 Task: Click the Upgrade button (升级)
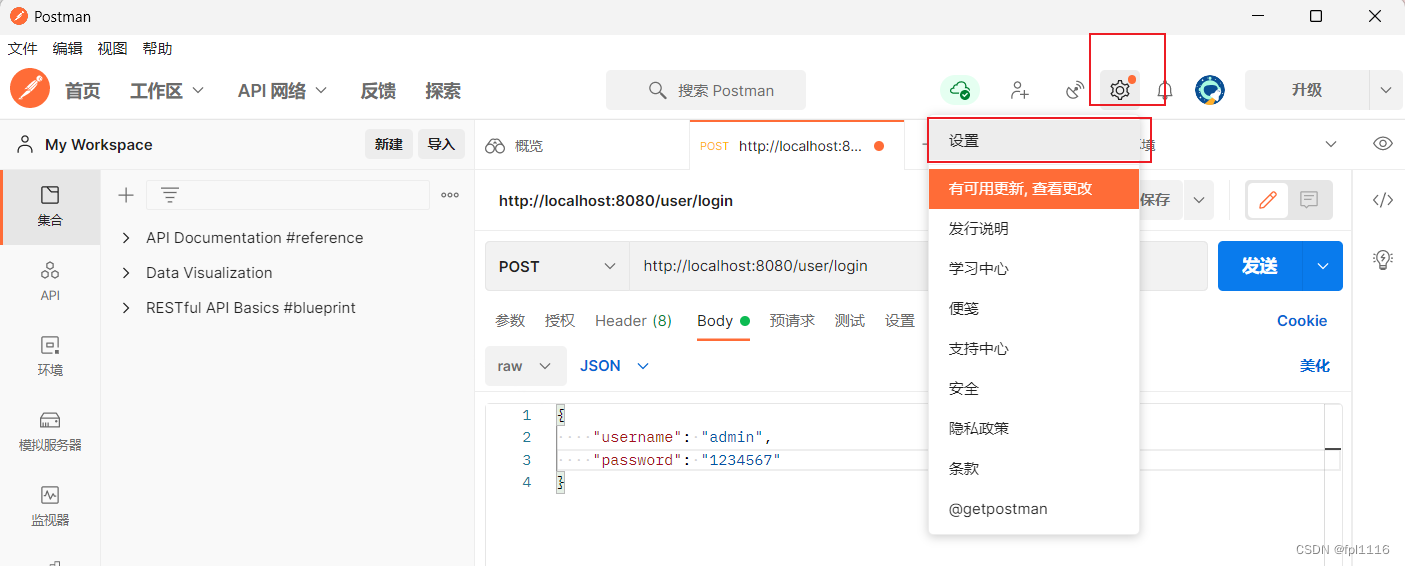[x=1307, y=90]
